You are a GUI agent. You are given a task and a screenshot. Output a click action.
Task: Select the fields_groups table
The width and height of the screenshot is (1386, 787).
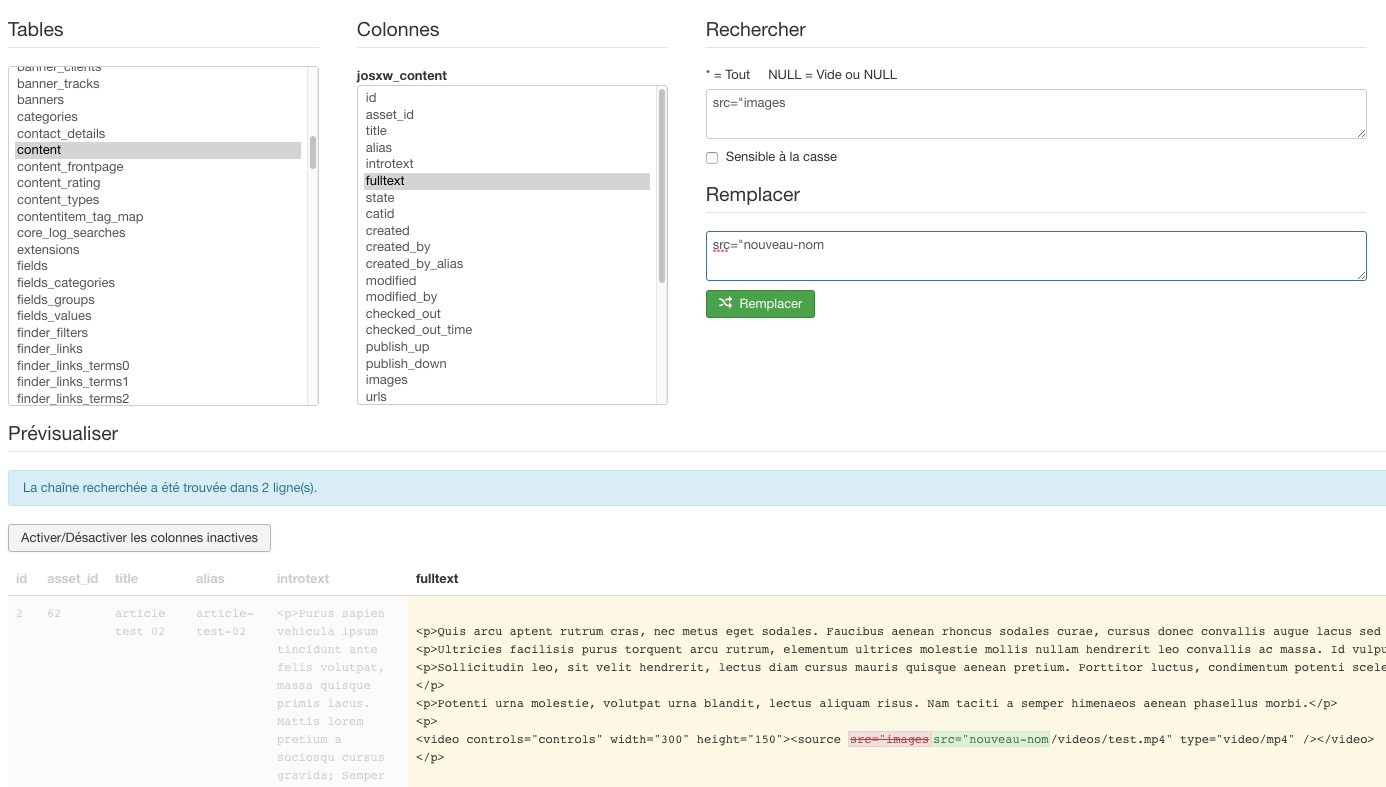[158, 300]
